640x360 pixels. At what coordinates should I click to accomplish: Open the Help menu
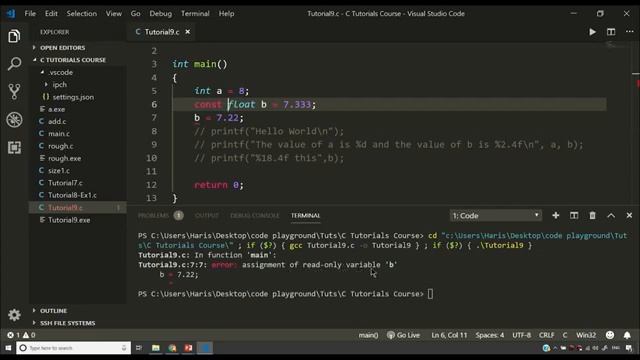point(226,13)
